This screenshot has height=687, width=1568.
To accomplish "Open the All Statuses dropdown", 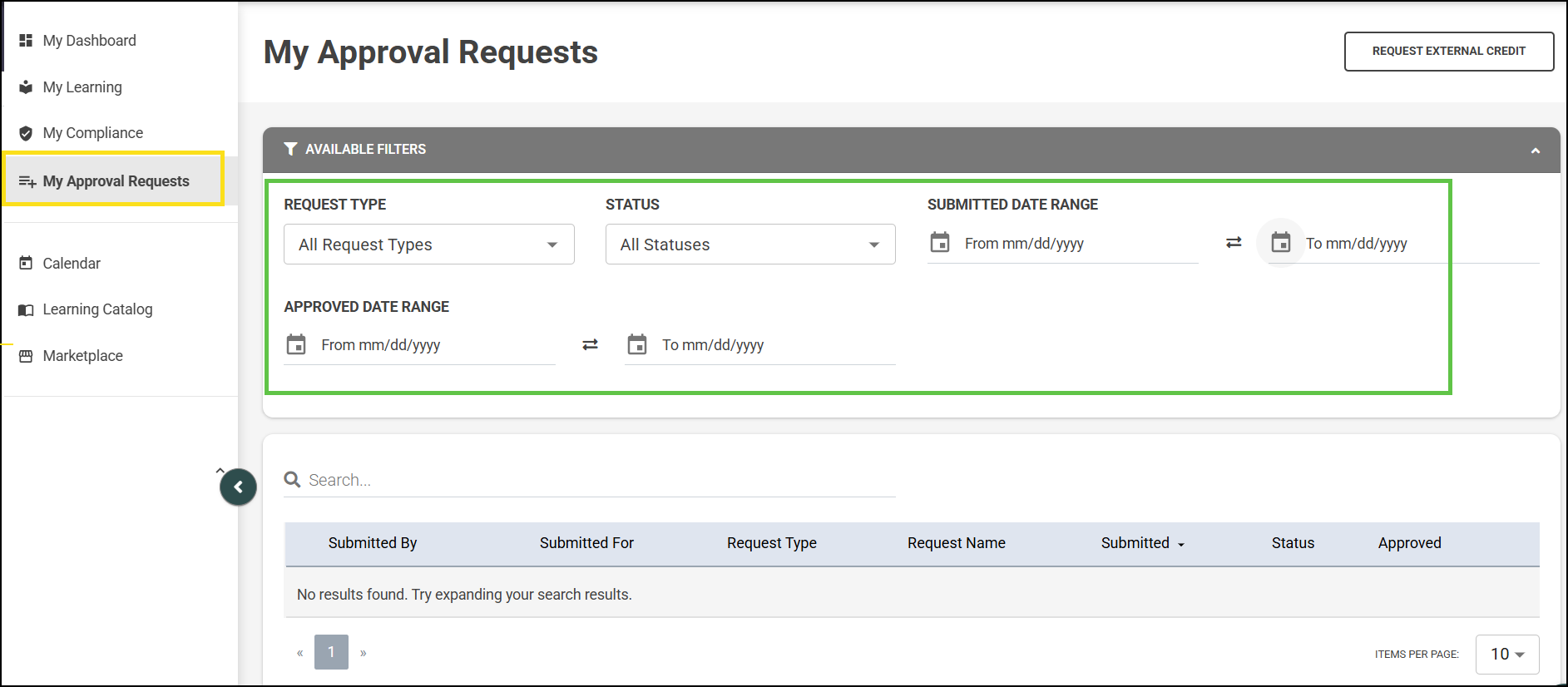I will pos(749,245).
